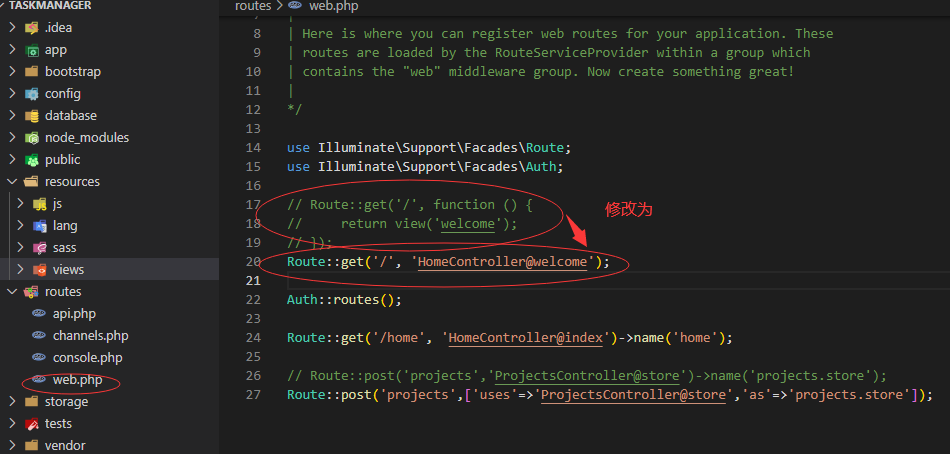This screenshot has height=454, width=950.
Task: Click the web.php breadcrumb segment
Action: [334, 6]
